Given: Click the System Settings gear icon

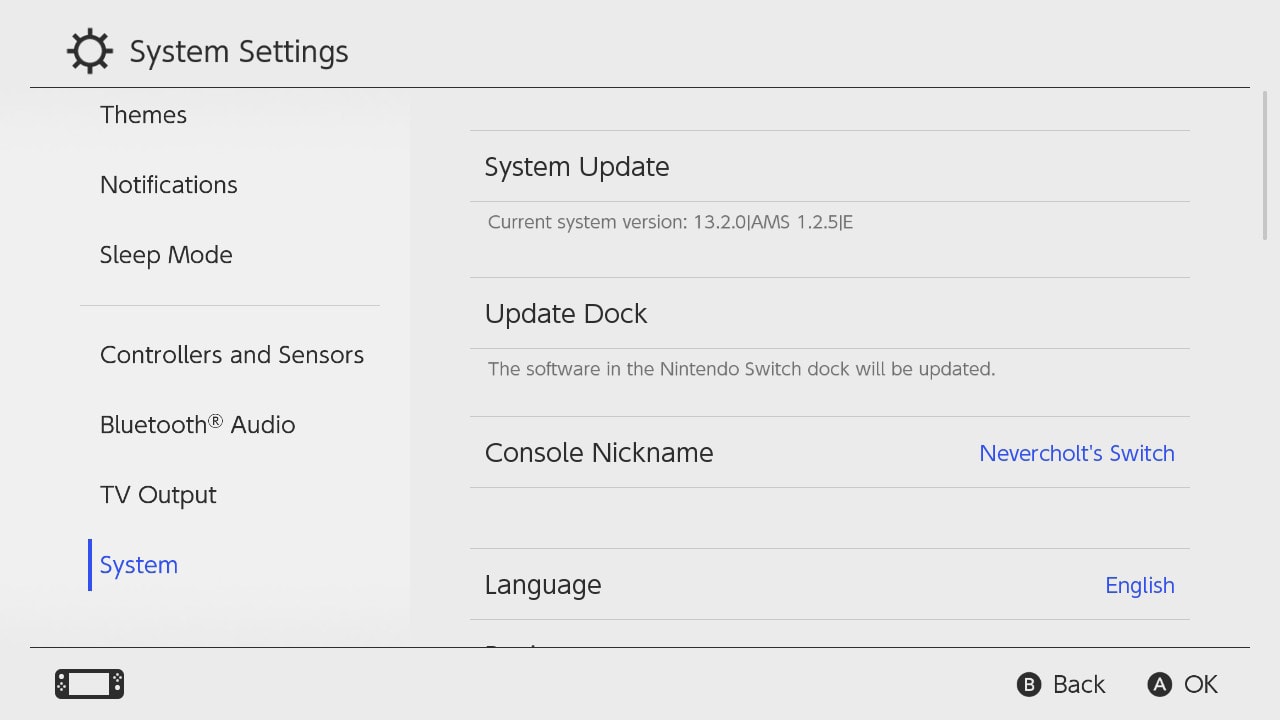Looking at the screenshot, I should click(x=90, y=50).
